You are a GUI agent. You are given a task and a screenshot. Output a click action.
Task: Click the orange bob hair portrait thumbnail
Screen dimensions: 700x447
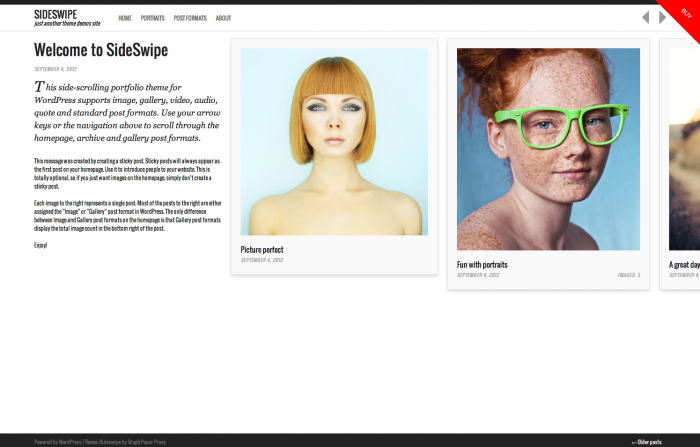tap(334, 142)
